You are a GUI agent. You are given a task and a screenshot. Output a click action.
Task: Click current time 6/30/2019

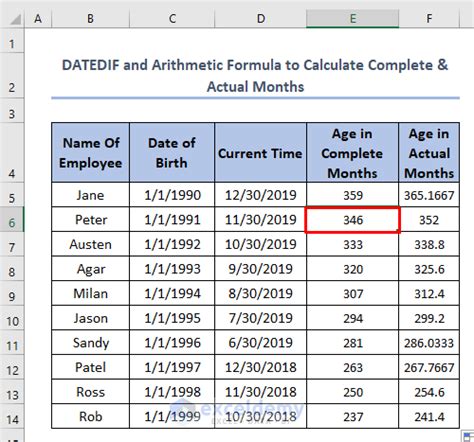coord(261,343)
